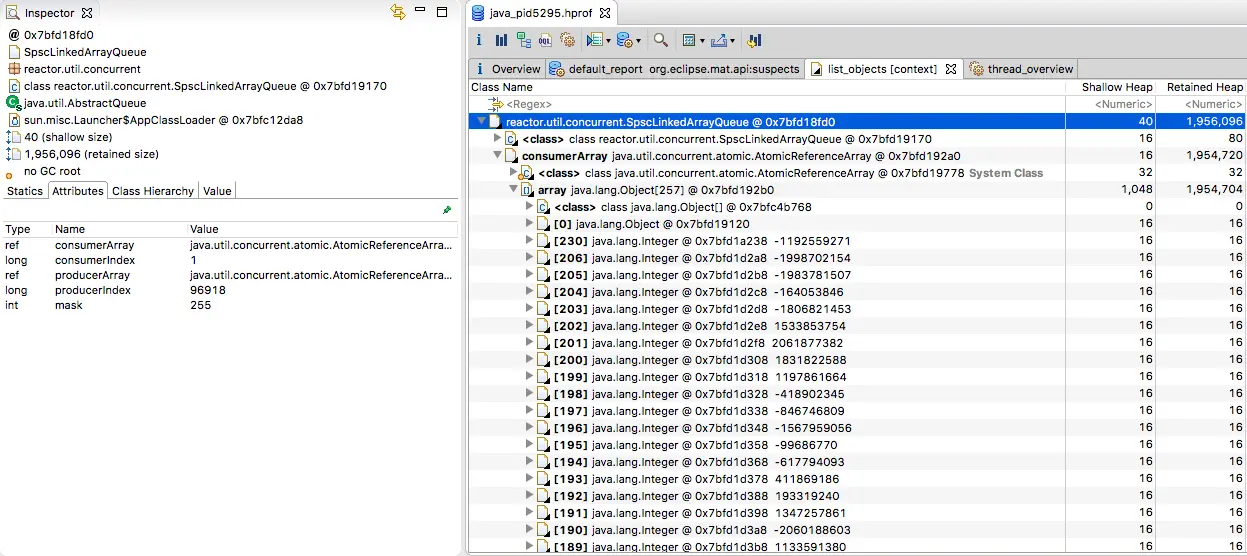Sort by Retained Heap column header
Image resolution: width=1247 pixels, height=556 pixels.
coord(1201,87)
